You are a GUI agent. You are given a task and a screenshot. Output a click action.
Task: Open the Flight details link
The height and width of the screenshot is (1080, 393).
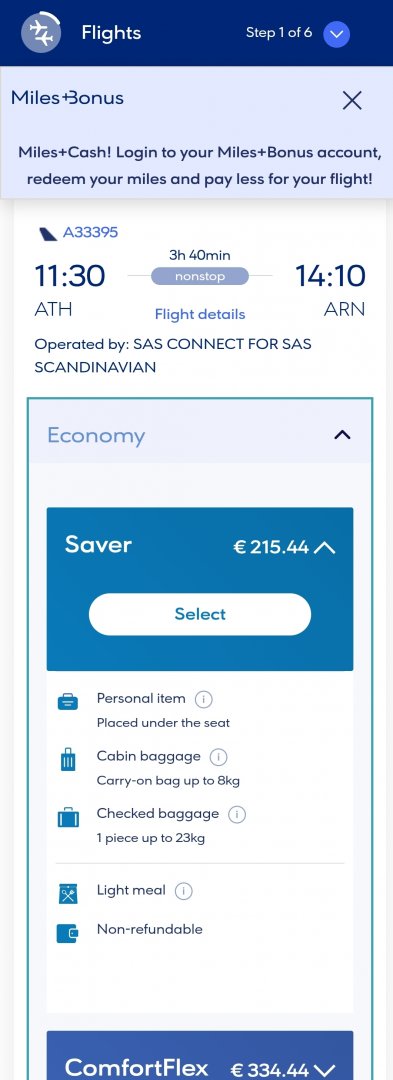(200, 315)
